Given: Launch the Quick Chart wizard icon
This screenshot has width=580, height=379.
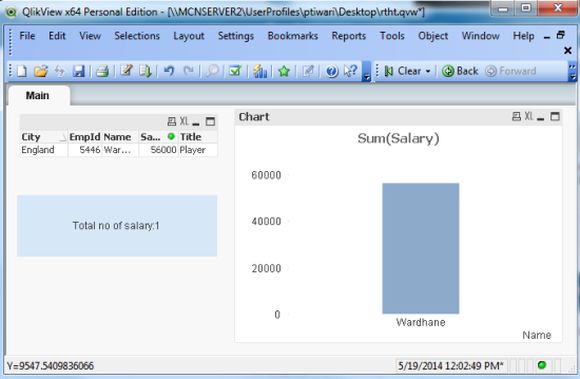Looking at the screenshot, I should point(260,71).
